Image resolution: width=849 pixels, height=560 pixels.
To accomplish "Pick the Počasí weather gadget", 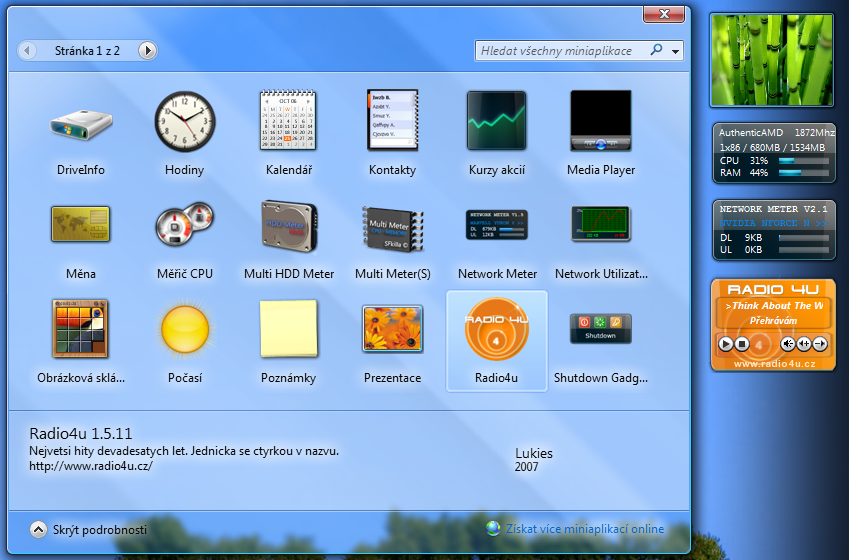I will [184, 330].
